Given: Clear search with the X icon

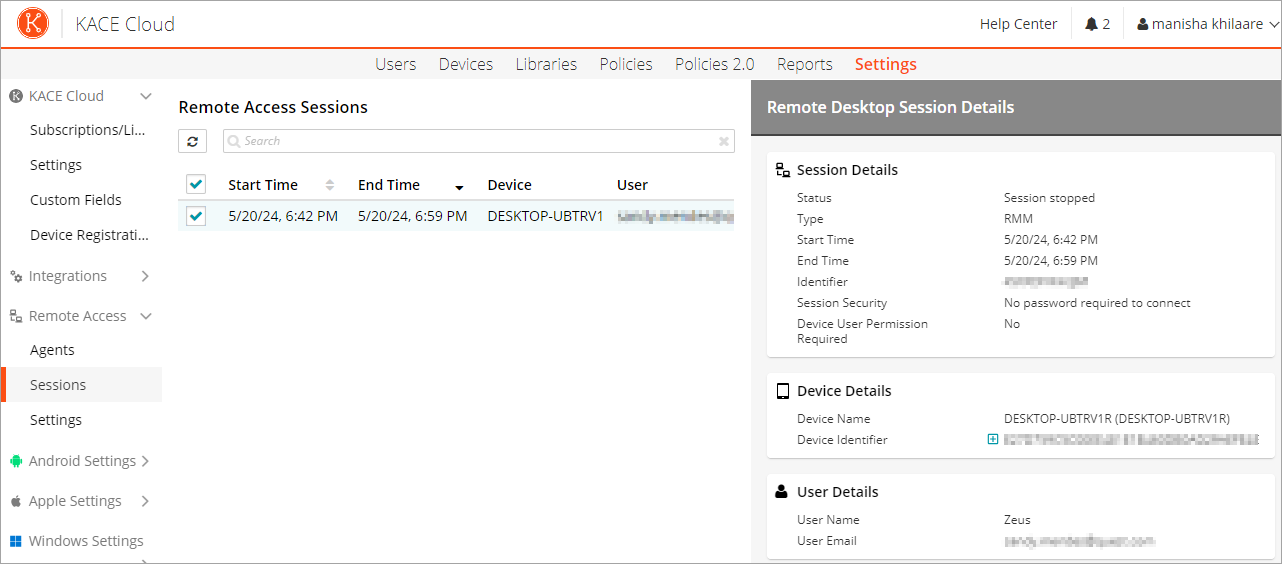Looking at the screenshot, I should tap(724, 141).
